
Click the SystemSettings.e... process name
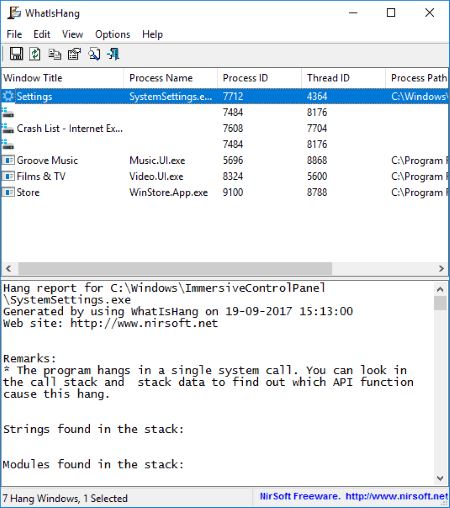tap(171, 96)
